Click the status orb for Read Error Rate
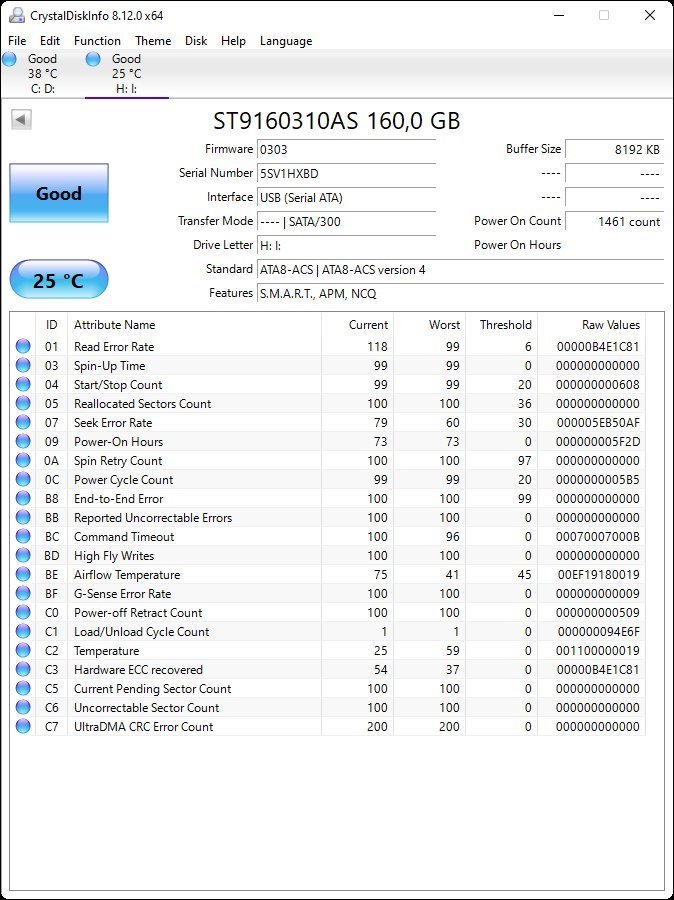 pos(23,346)
